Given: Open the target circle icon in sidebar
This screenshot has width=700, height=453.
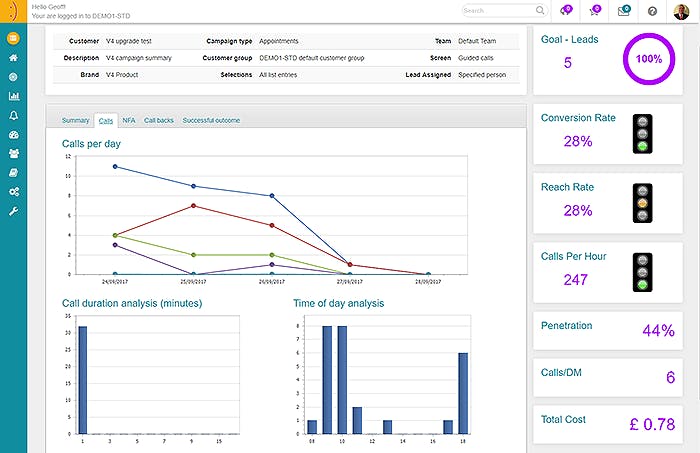Looking at the screenshot, I should click(13, 77).
